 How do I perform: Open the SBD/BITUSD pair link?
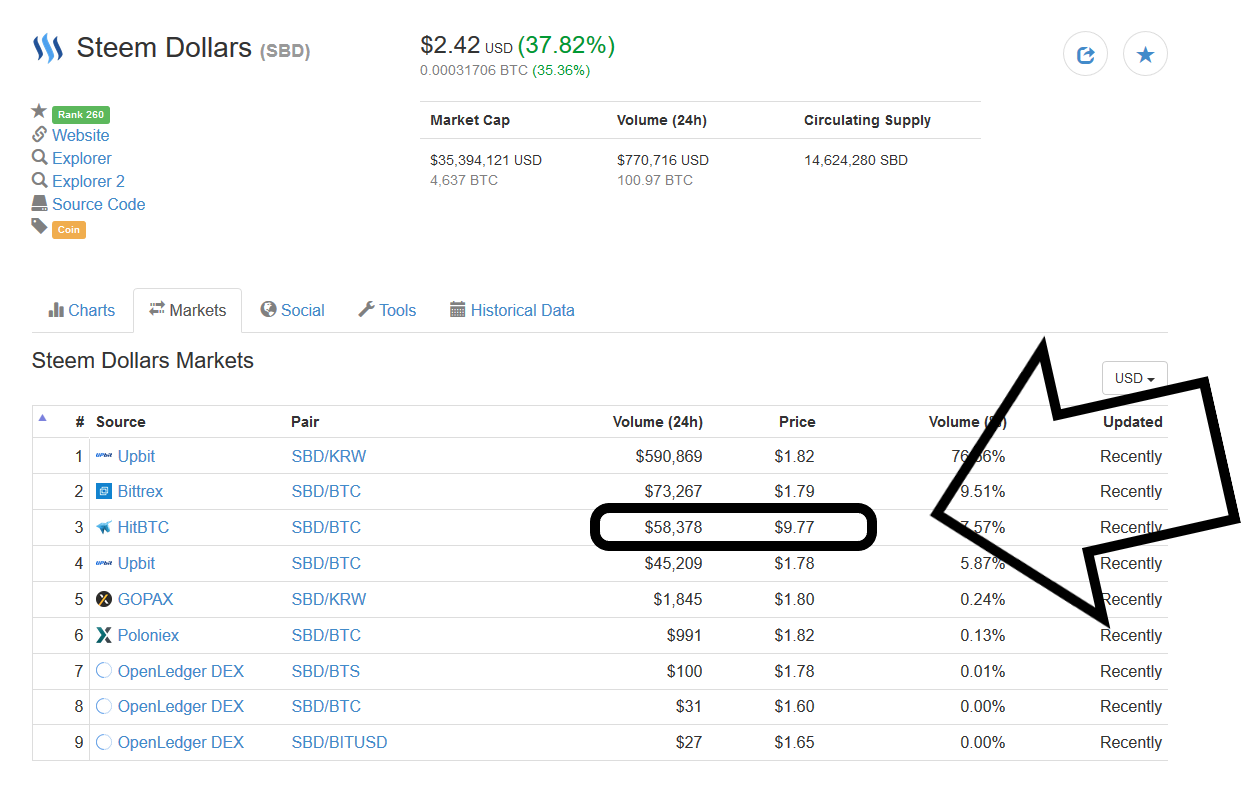339,742
